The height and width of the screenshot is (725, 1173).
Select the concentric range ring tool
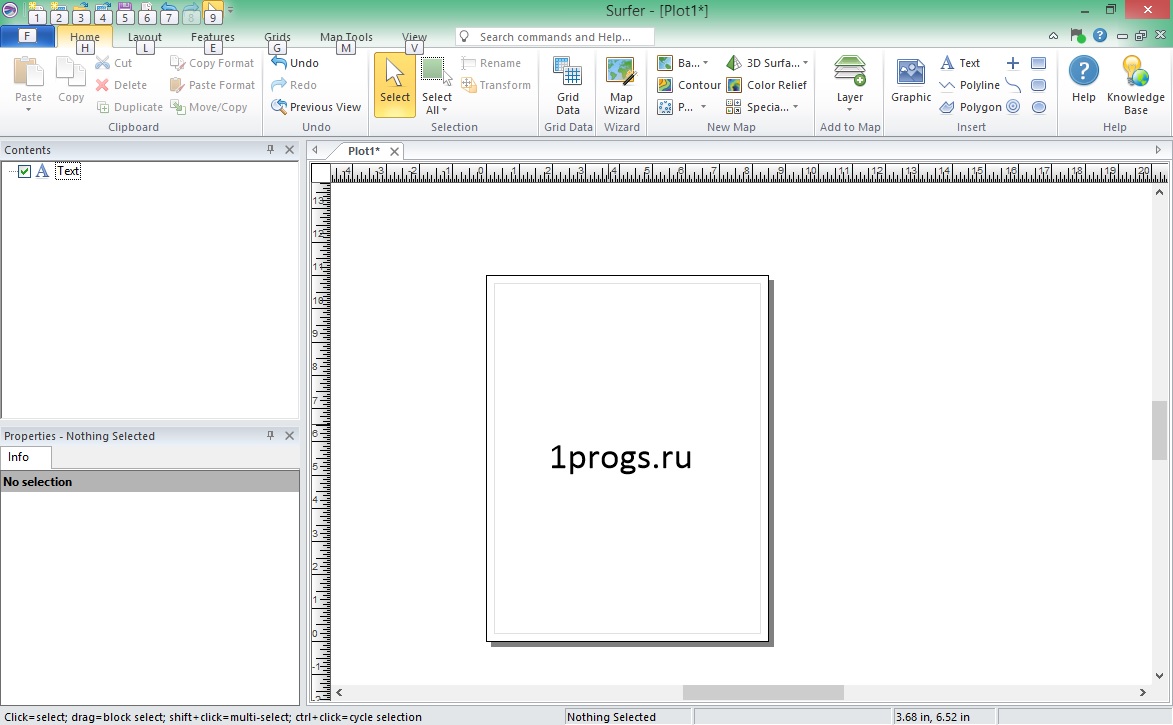click(x=1013, y=107)
